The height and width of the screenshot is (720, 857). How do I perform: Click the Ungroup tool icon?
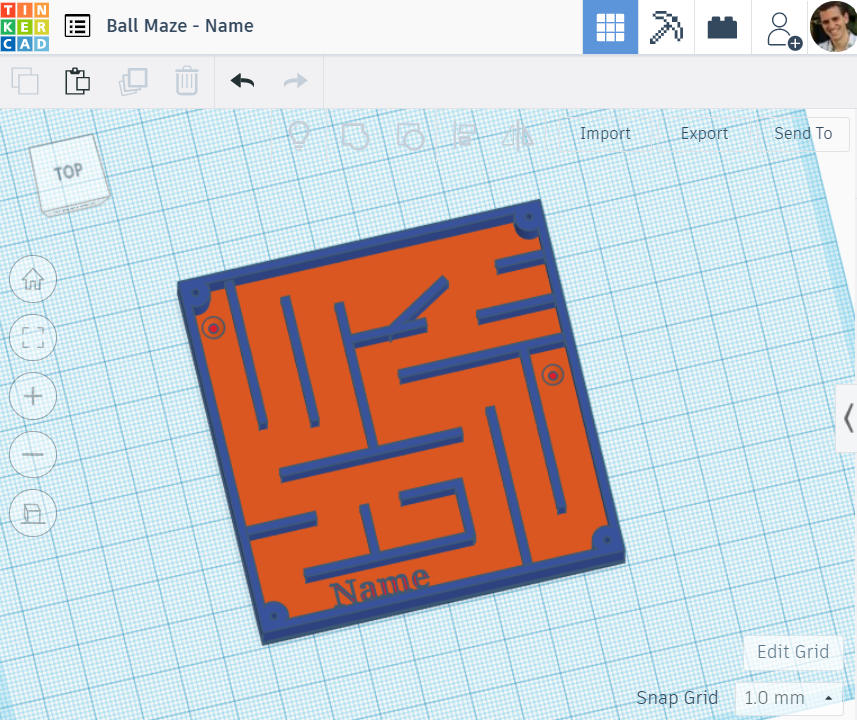[x=411, y=133]
